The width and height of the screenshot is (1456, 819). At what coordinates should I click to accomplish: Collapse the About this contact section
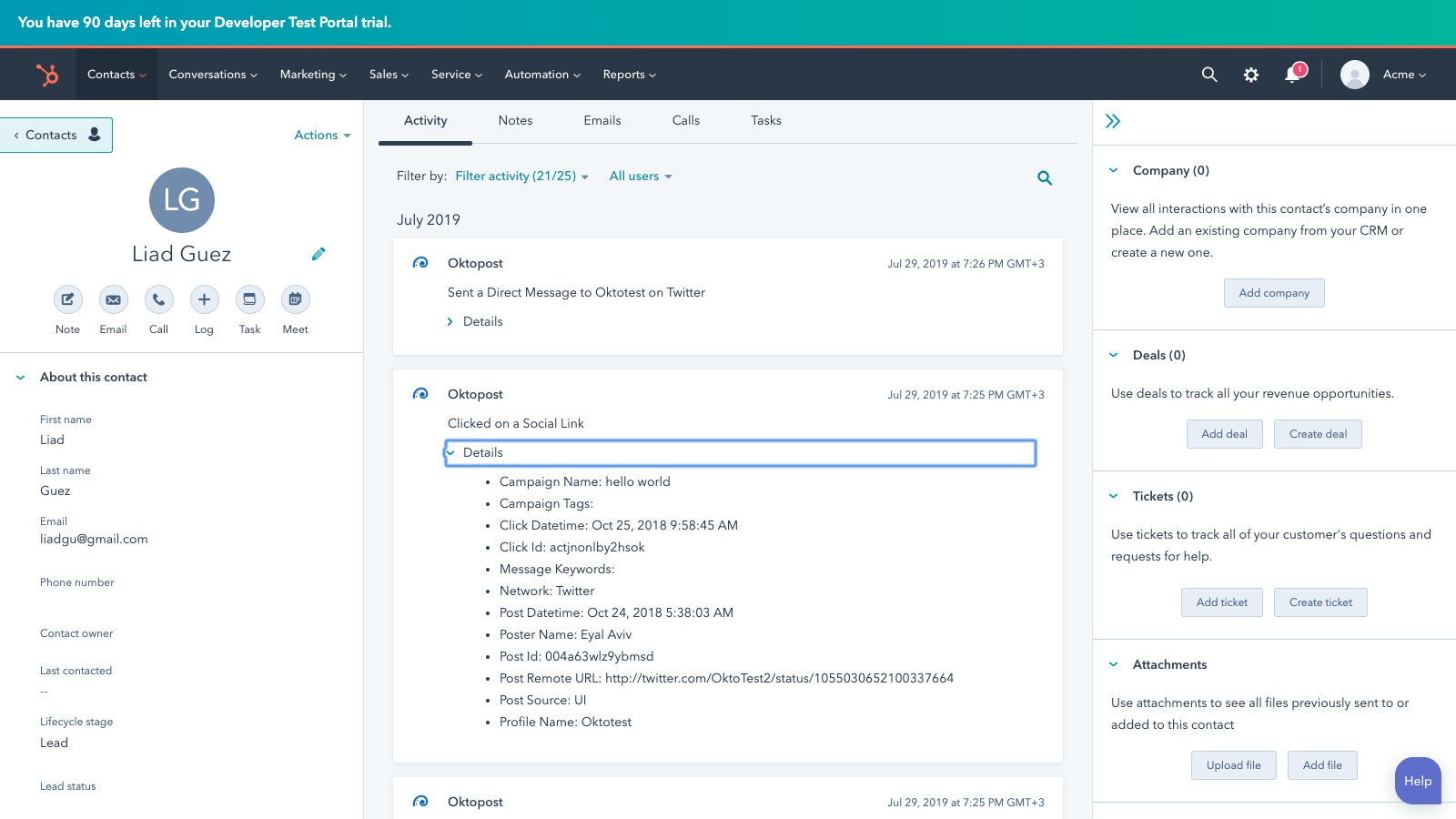(21, 378)
